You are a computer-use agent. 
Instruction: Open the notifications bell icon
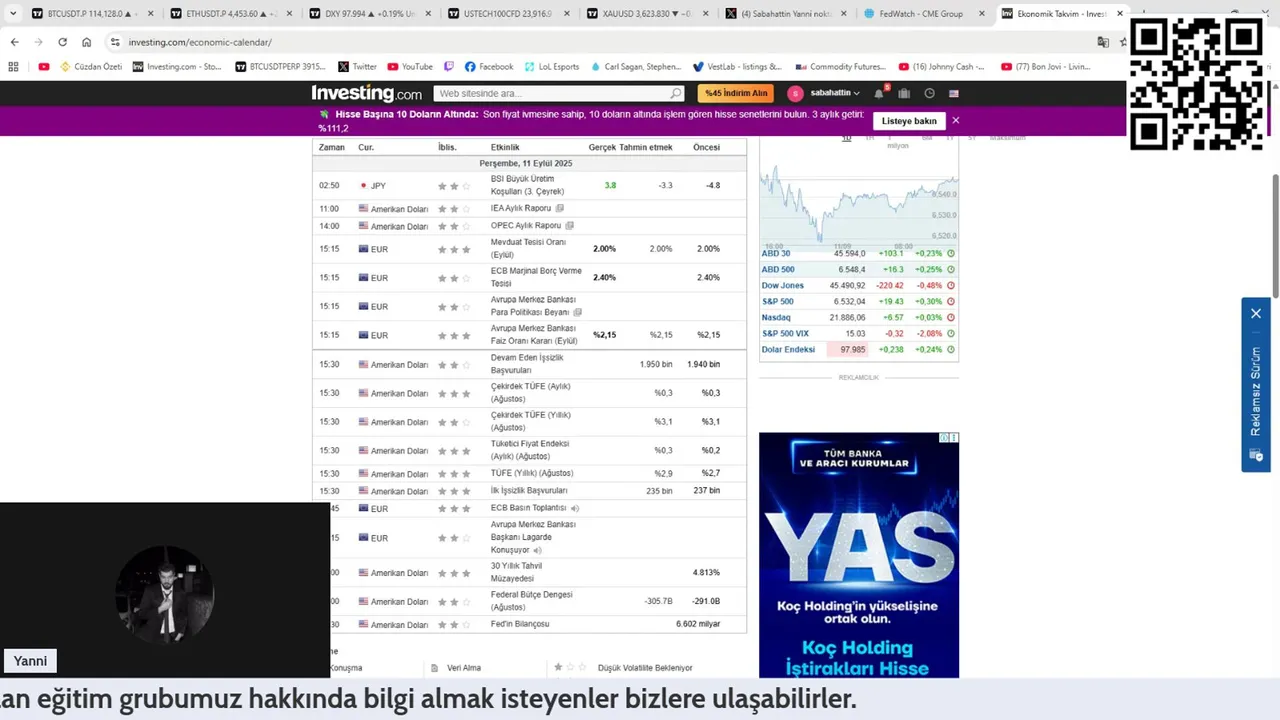879,93
